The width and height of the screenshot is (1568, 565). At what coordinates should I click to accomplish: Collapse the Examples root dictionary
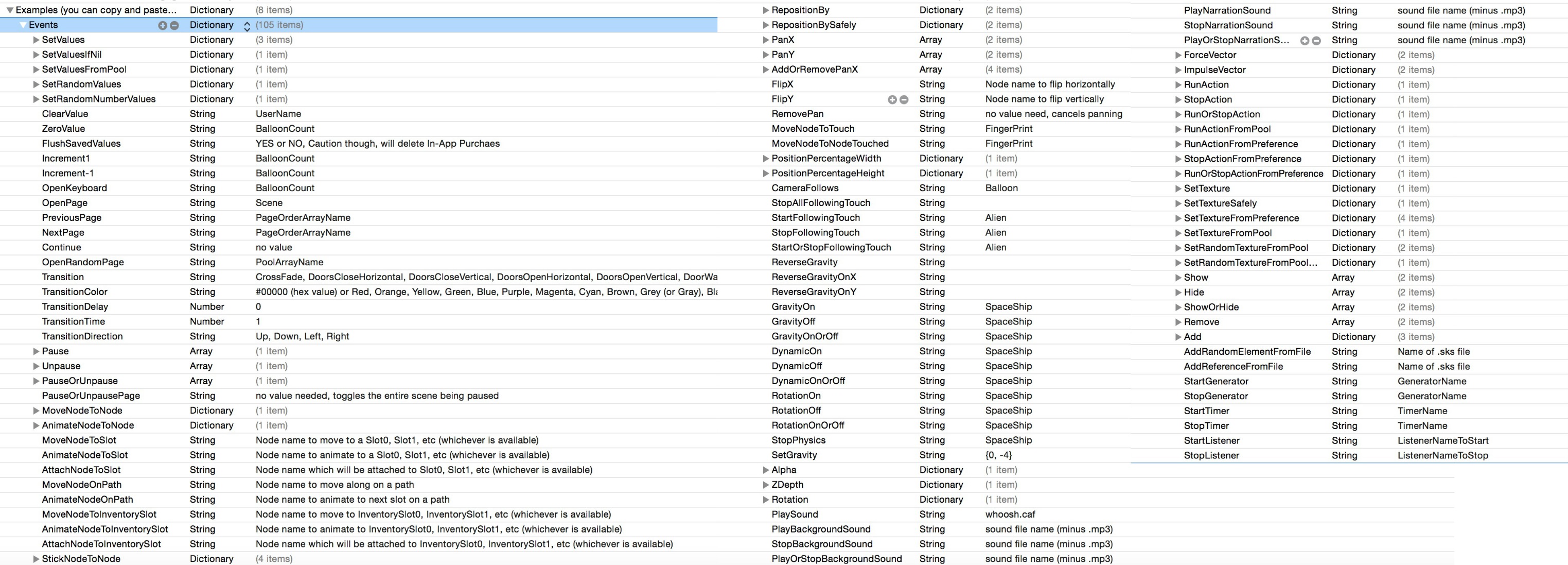point(9,10)
